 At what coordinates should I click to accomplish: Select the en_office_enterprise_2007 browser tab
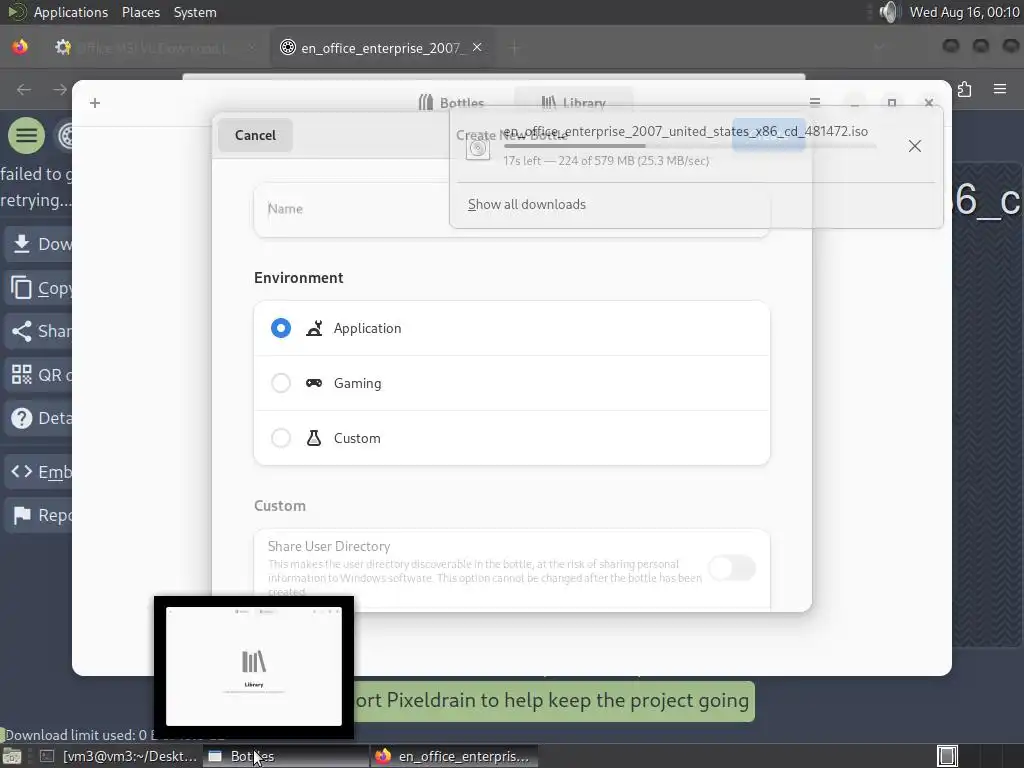pyautogui.click(x=382, y=48)
